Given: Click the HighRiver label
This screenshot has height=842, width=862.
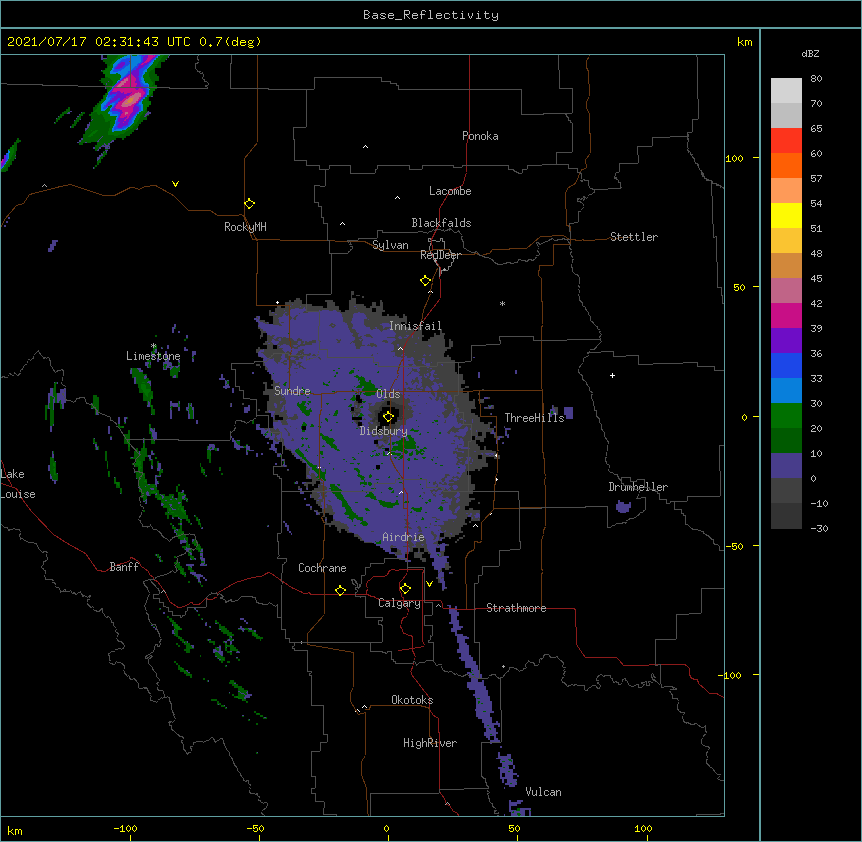Looking at the screenshot, I should pos(430,743).
